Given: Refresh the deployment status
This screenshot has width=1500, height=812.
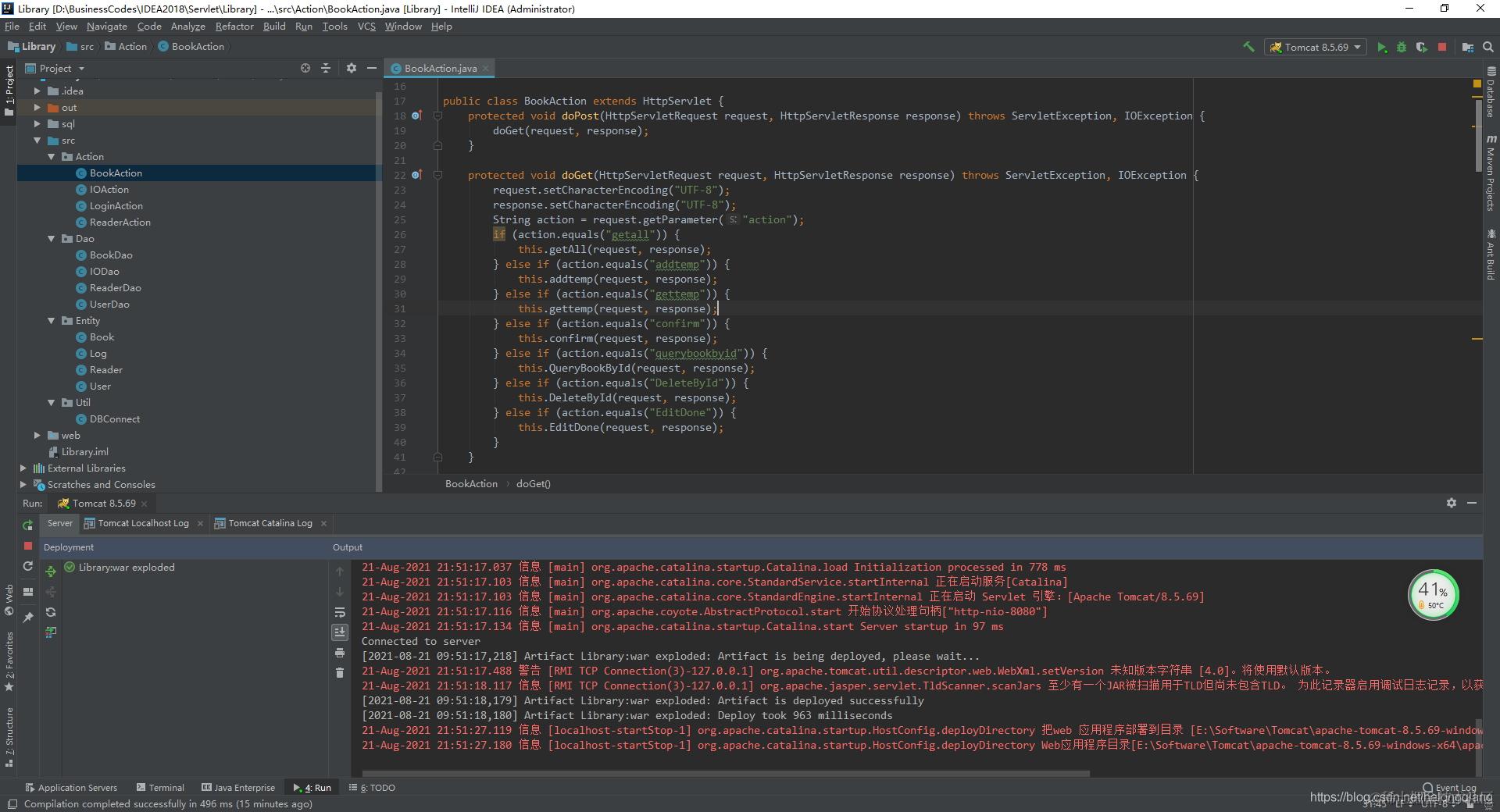Looking at the screenshot, I should pyautogui.click(x=51, y=612).
